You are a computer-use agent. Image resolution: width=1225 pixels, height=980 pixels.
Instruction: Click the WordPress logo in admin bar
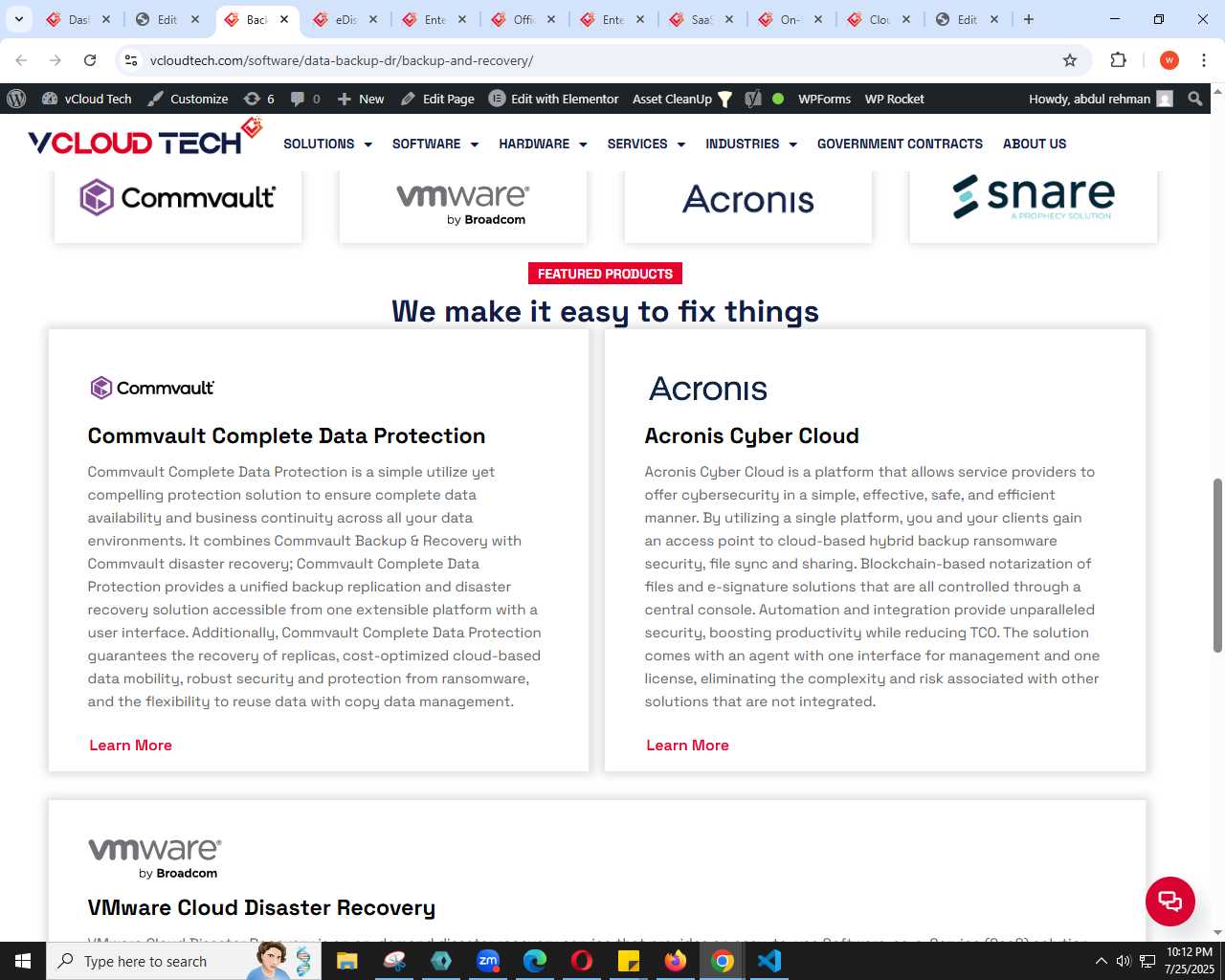click(16, 99)
